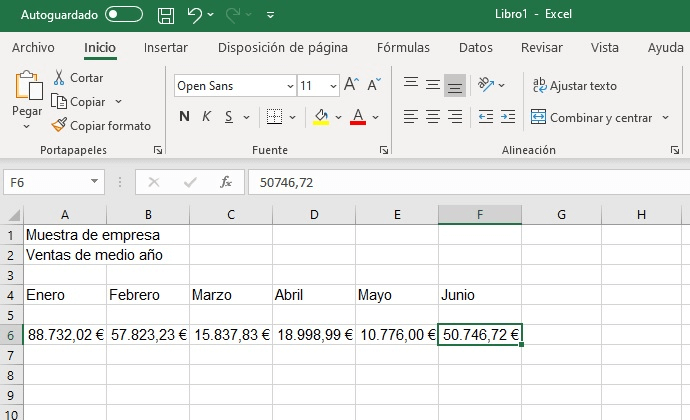This screenshot has height=420, width=690.
Task: Click the Copiar formato brush button
Action: (101, 125)
